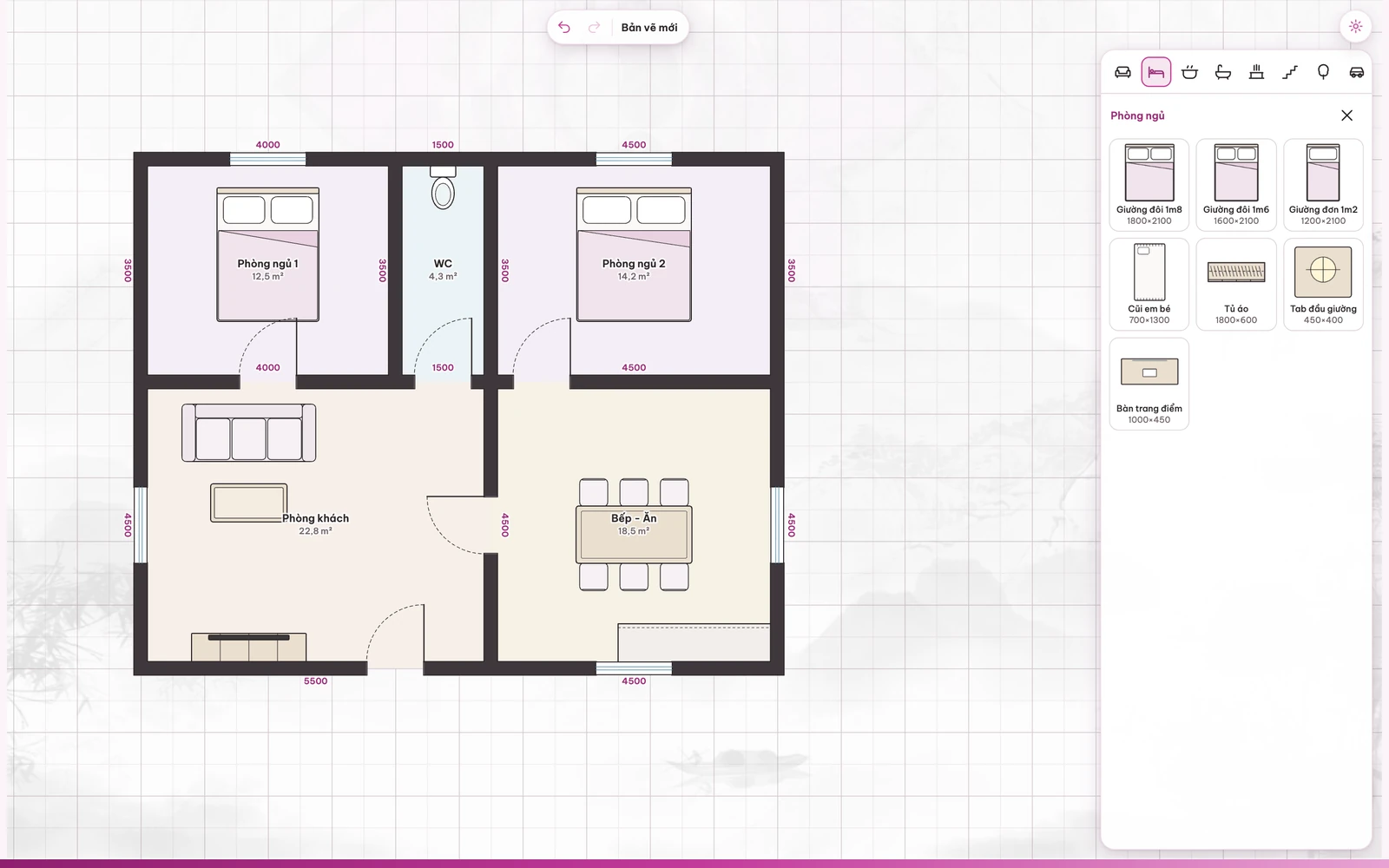This screenshot has width=1389, height=868.
Task: Choose the Tab đầu giường nightstand item
Action: (1323, 285)
